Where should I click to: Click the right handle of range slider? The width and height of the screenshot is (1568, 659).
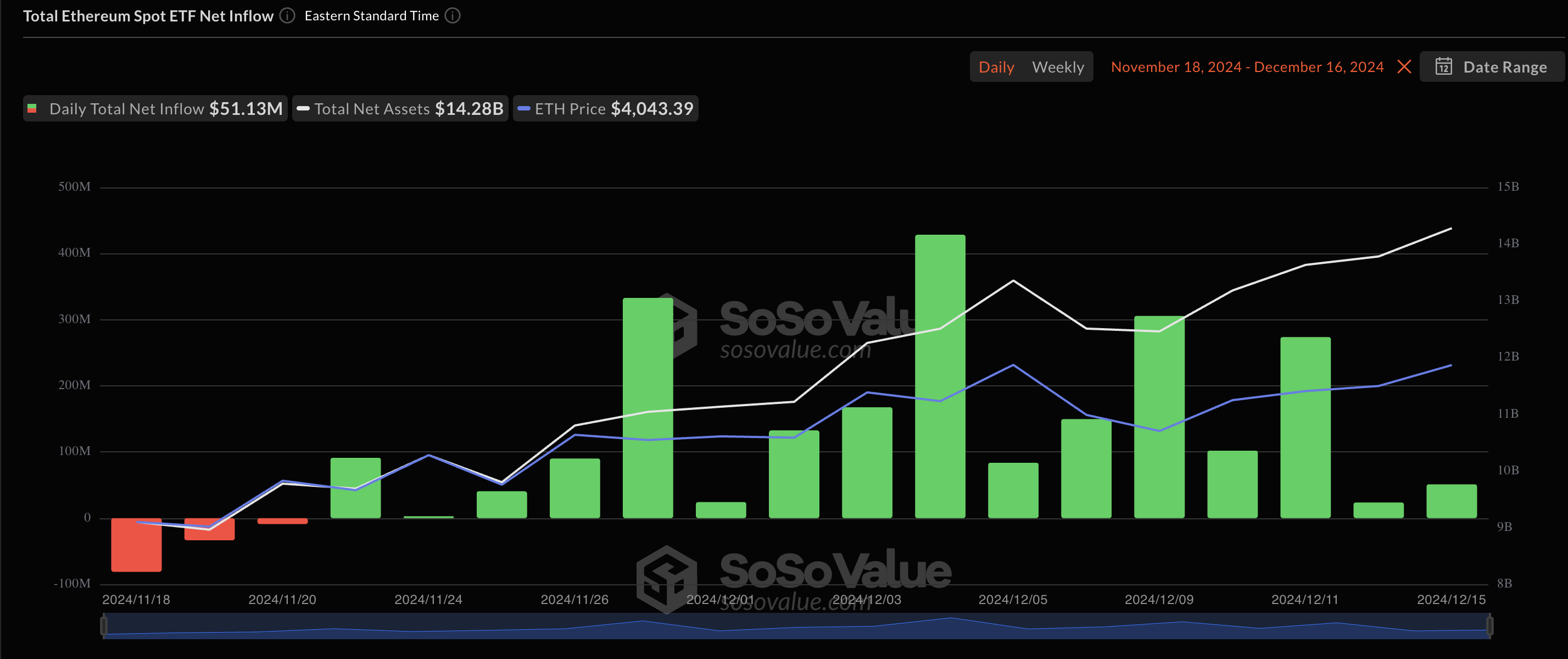click(1489, 625)
